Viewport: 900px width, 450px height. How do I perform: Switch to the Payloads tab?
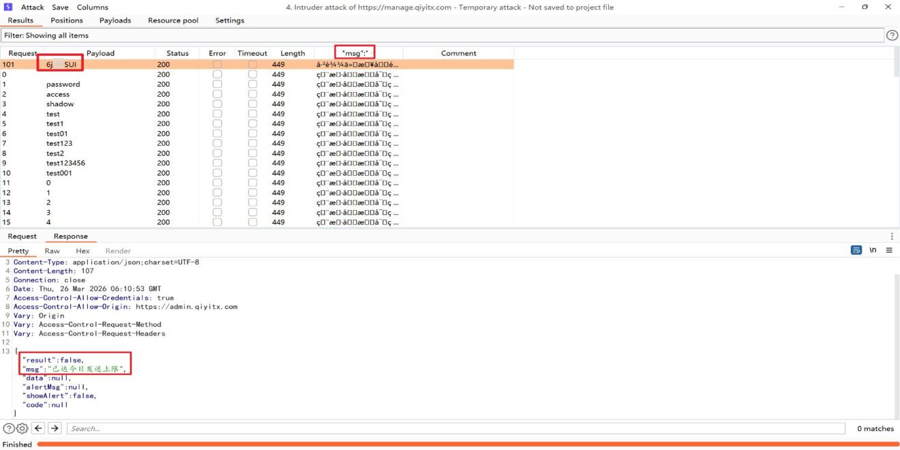[x=115, y=20]
